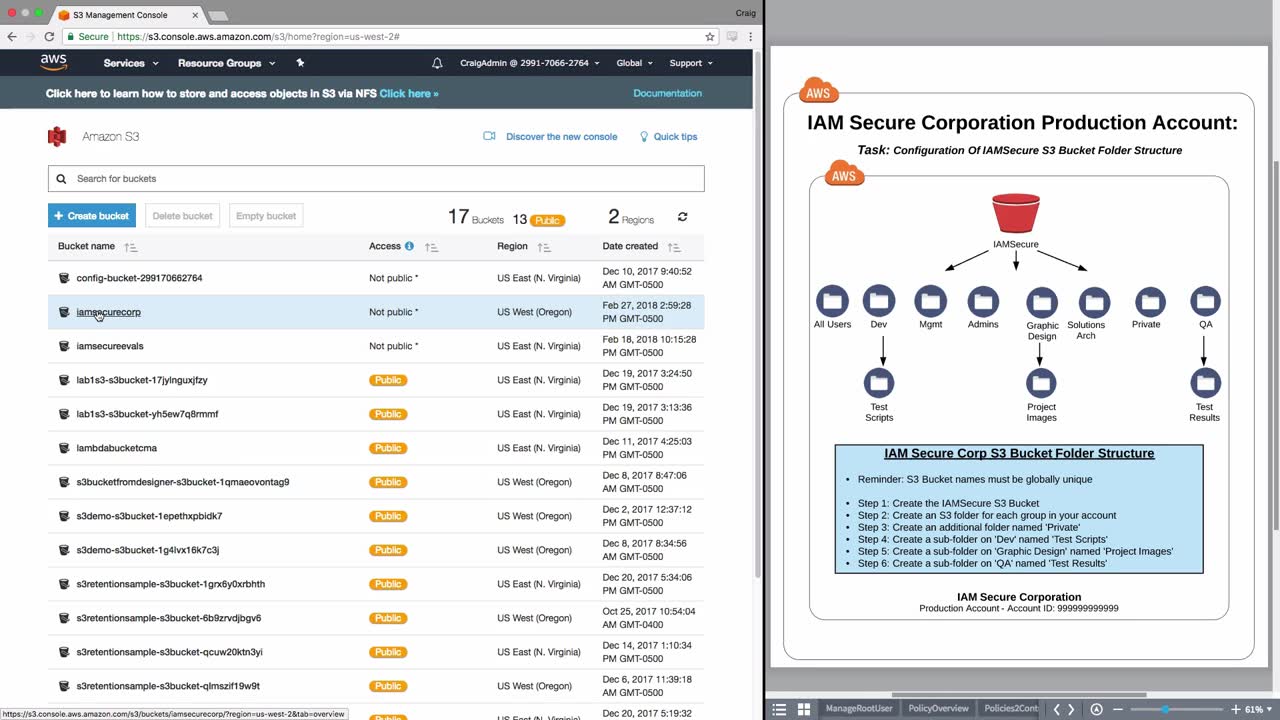Screen dimensions: 1280x720
Task: Open the 61% zoom level dropdown
Action: pos(1258,709)
